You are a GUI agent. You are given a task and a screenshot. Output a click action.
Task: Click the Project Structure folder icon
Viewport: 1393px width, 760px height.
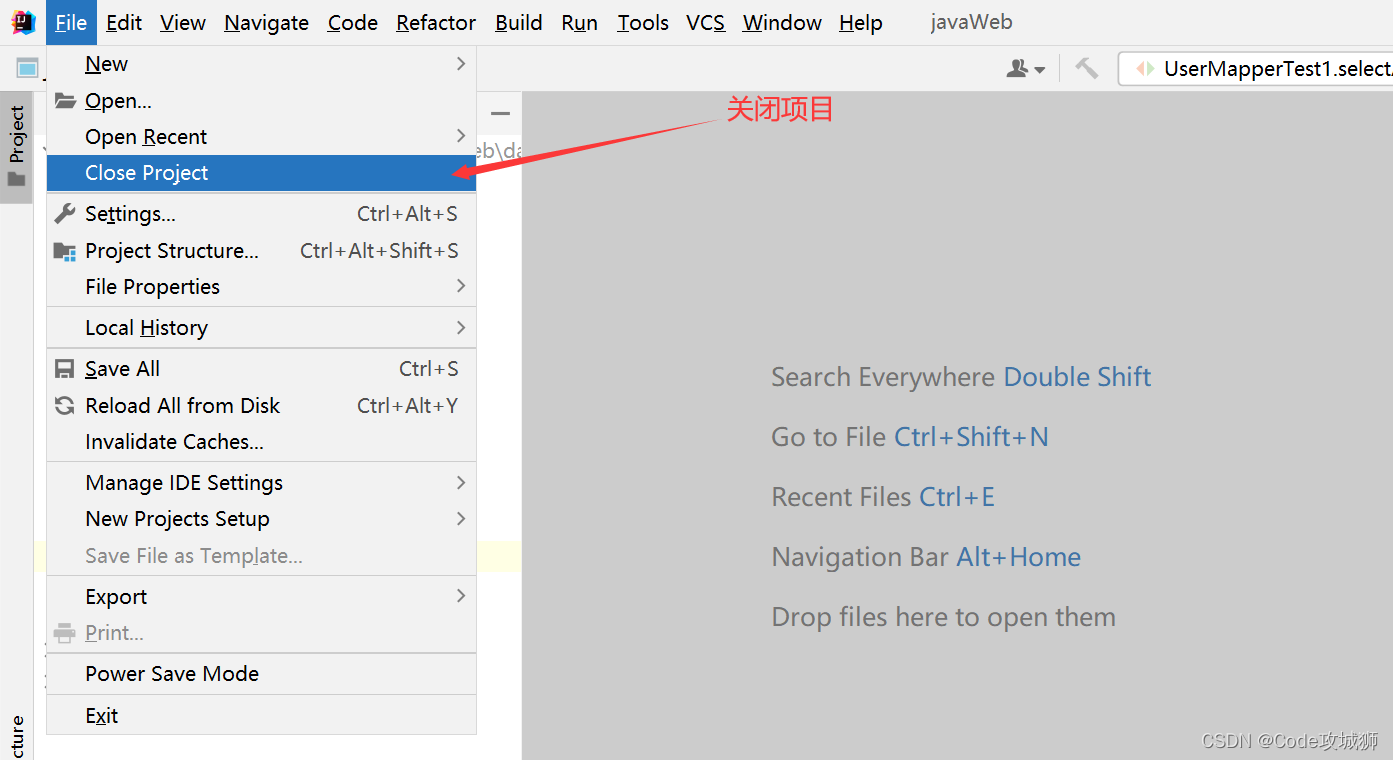[x=65, y=251]
